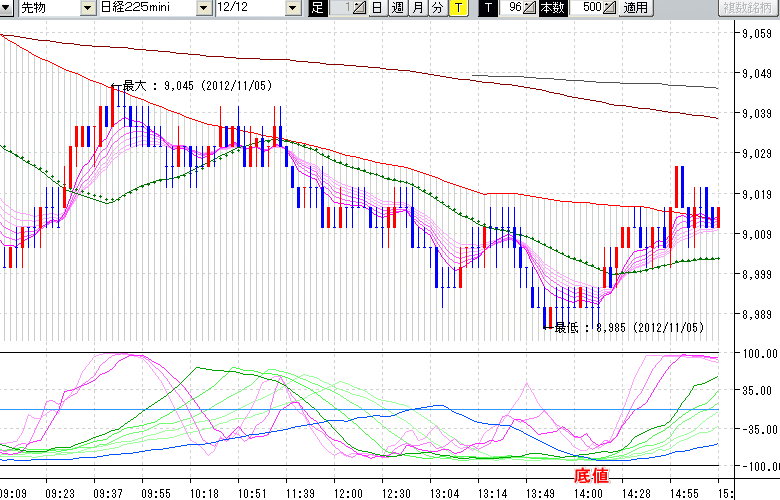Click the black 足 label icon
The image size is (780, 500).
click(x=317, y=8)
